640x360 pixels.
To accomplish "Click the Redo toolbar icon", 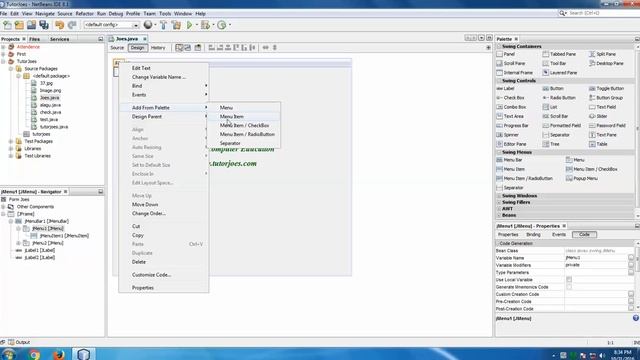I will [x=72, y=25].
